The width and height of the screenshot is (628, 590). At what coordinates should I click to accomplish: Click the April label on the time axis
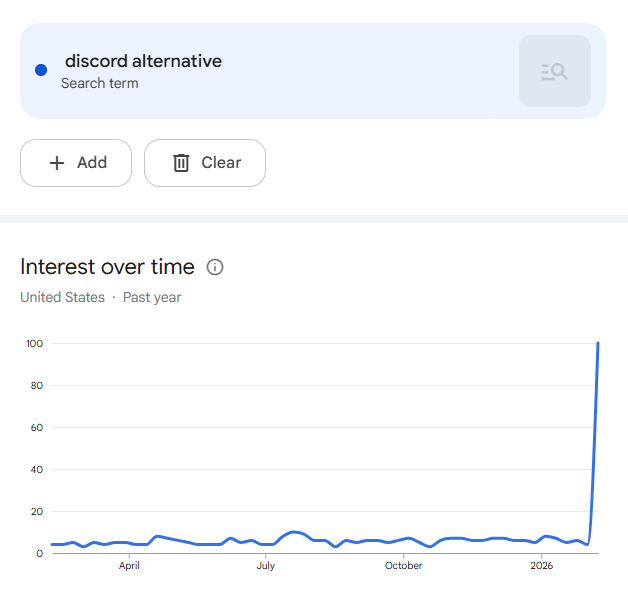[x=129, y=566]
